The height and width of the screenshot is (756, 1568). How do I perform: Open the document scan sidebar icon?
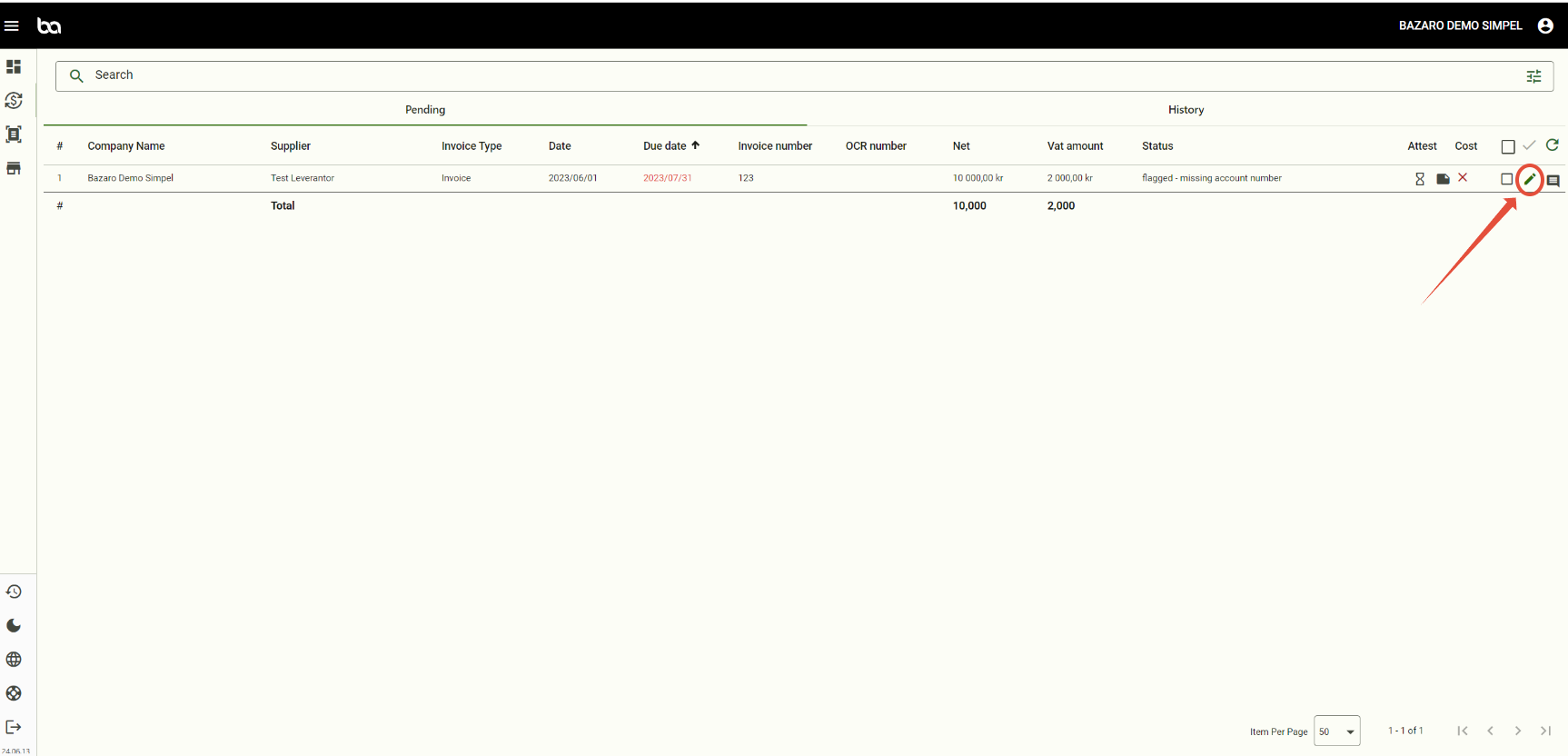click(x=14, y=134)
